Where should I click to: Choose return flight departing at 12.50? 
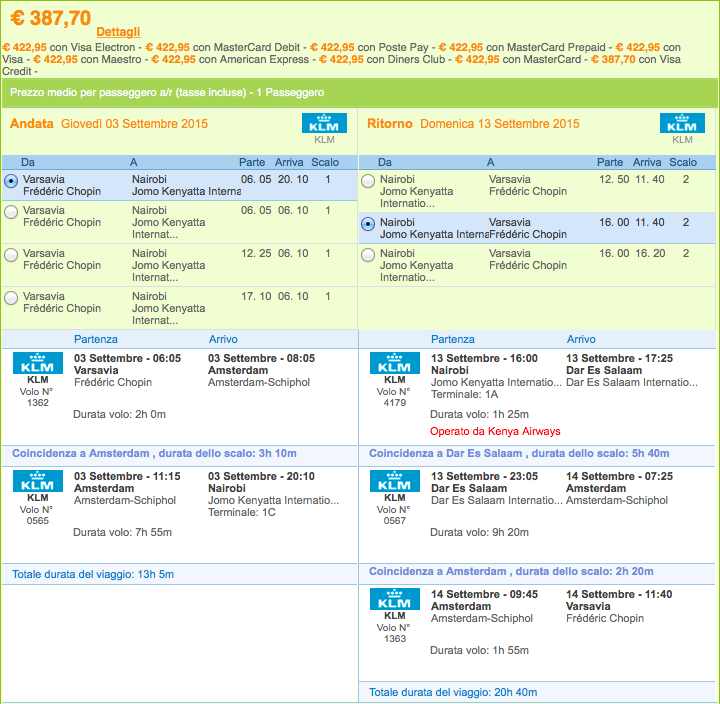tap(368, 181)
